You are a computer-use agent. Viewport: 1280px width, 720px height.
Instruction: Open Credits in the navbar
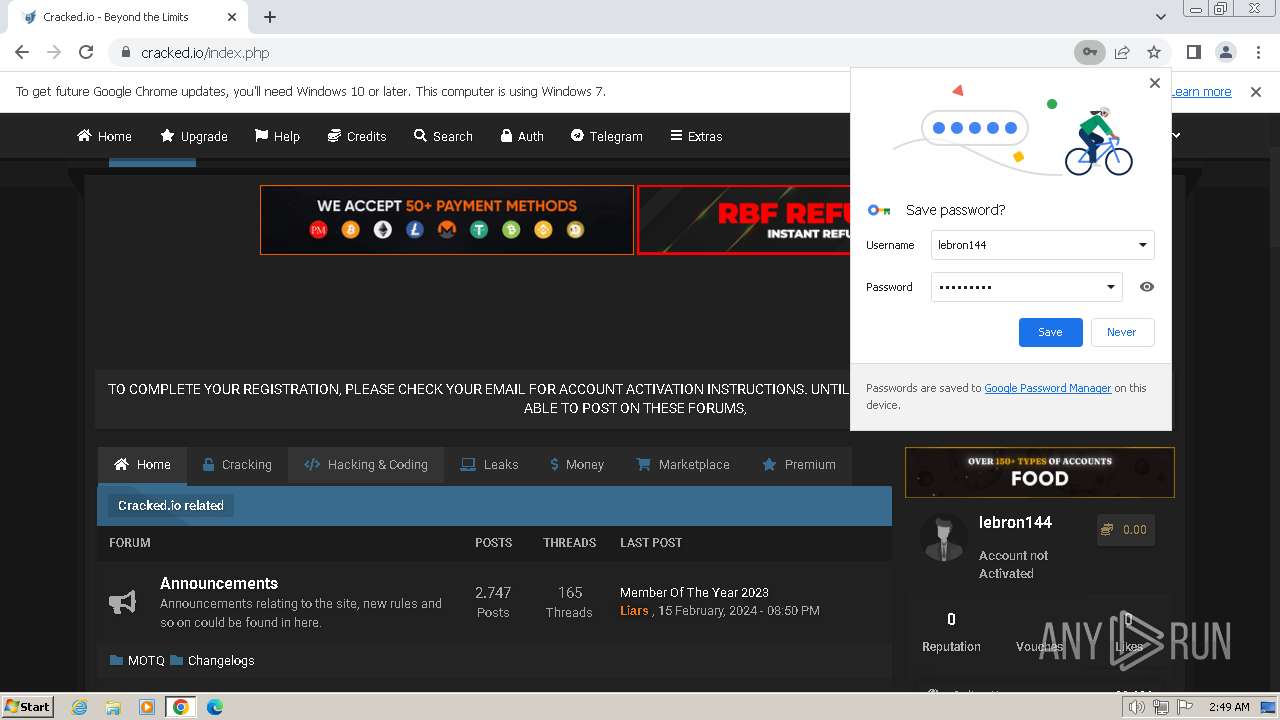[x=356, y=136]
